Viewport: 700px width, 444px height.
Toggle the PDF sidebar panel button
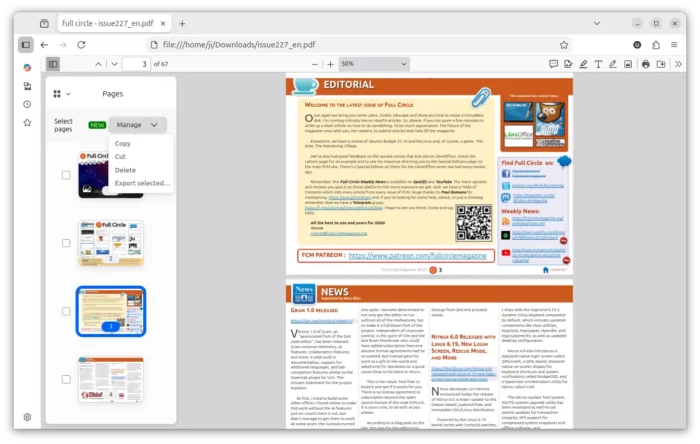point(53,64)
